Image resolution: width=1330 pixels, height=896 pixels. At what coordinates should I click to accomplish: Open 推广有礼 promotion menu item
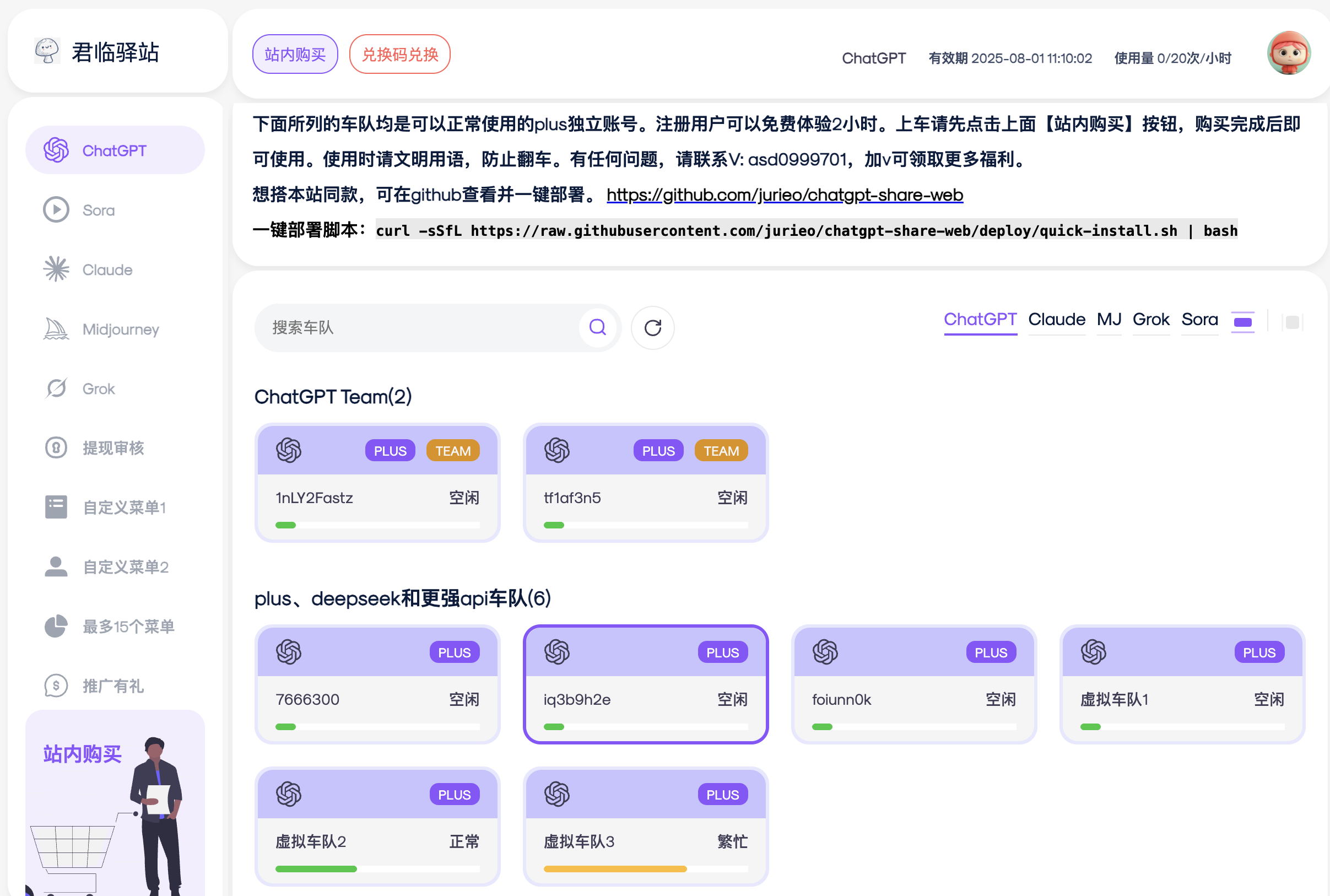click(x=112, y=686)
